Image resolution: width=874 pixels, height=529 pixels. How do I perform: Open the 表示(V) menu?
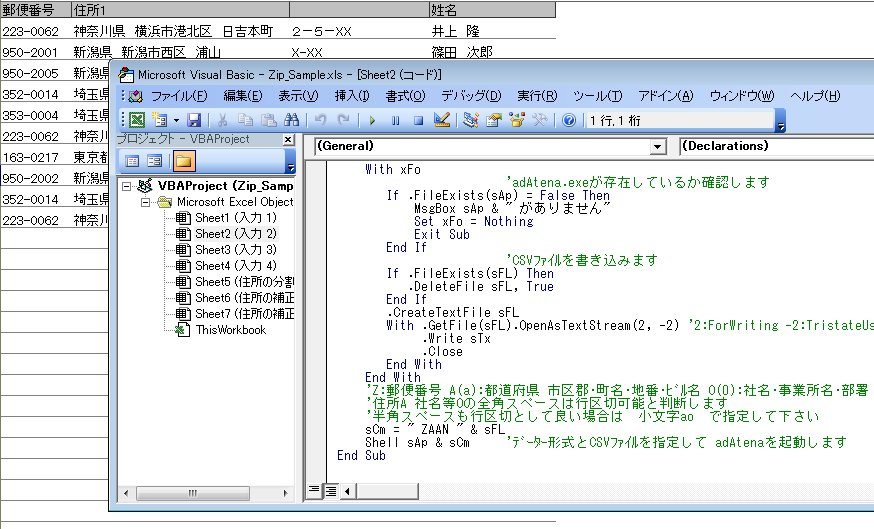298,96
